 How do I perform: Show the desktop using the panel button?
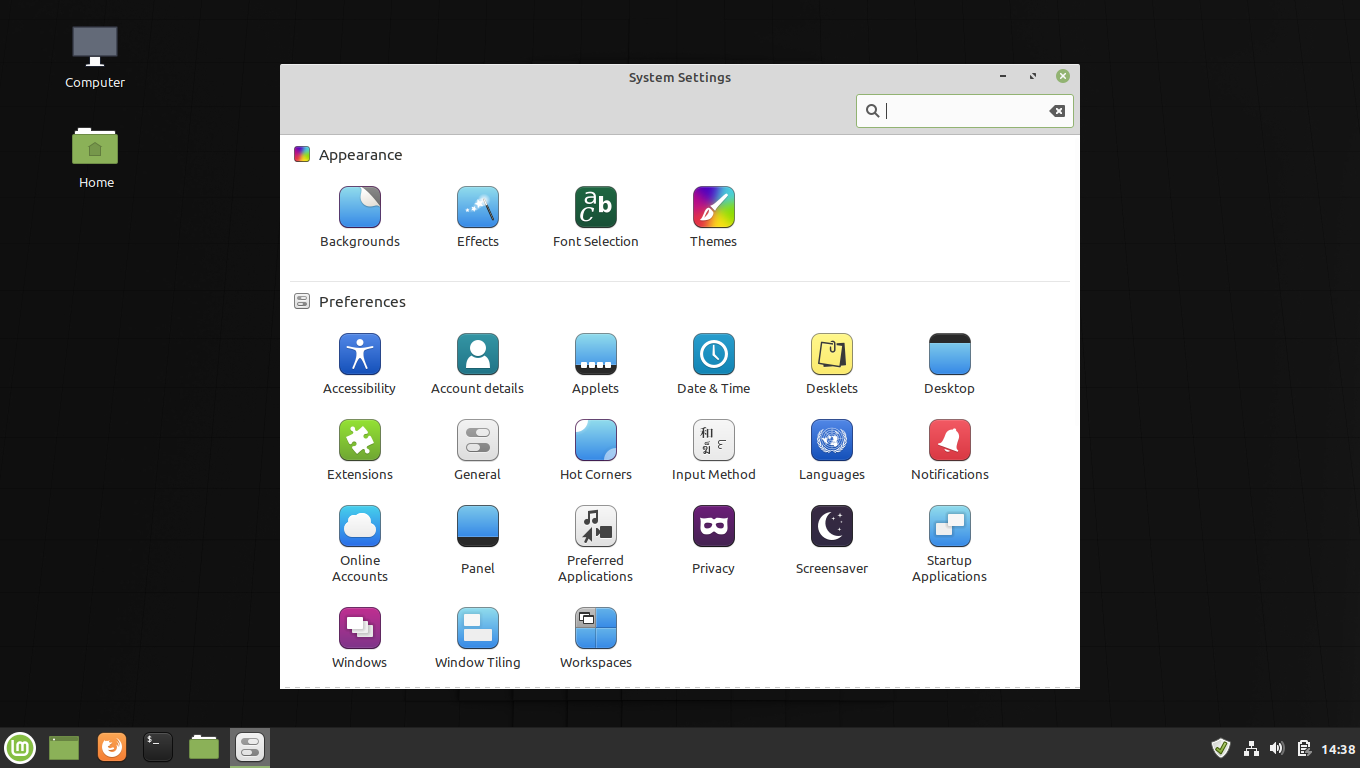(x=64, y=747)
